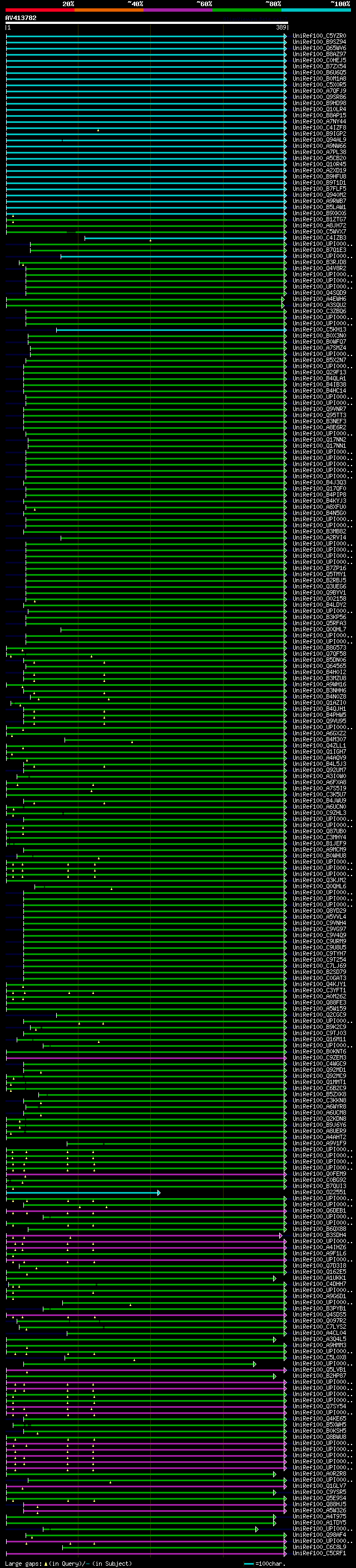Viewport: 356px width, 1568px height.
Task: Click the white query sequence bar
Action: pyautogui.click(x=146, y=23)
